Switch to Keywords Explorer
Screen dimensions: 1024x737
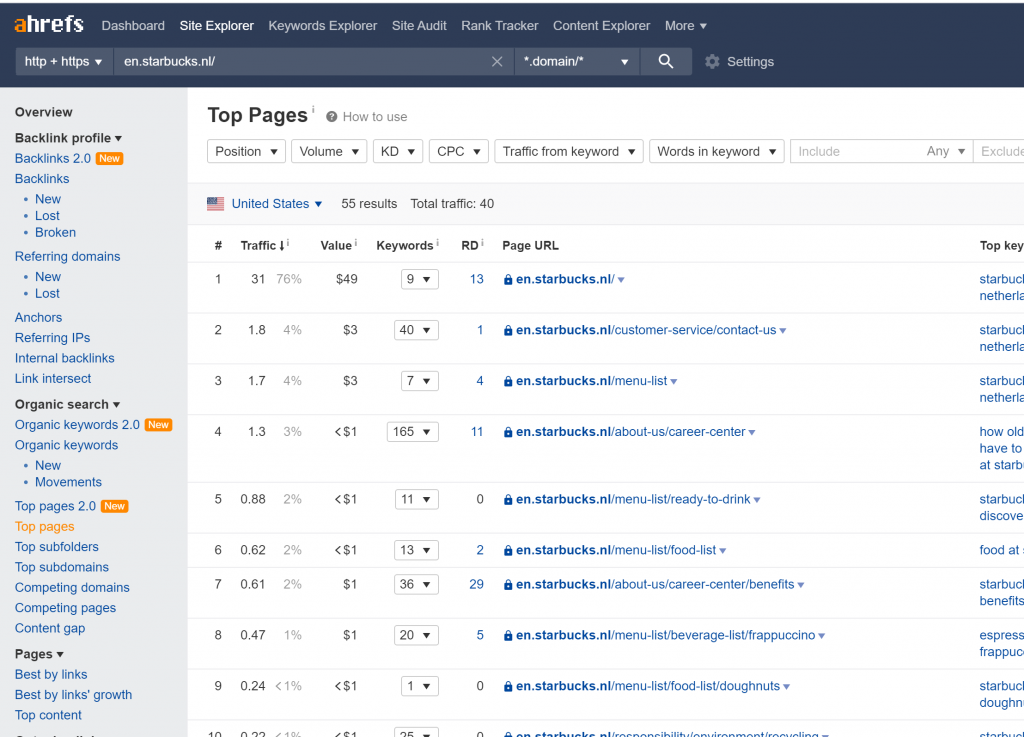point(323,26)
